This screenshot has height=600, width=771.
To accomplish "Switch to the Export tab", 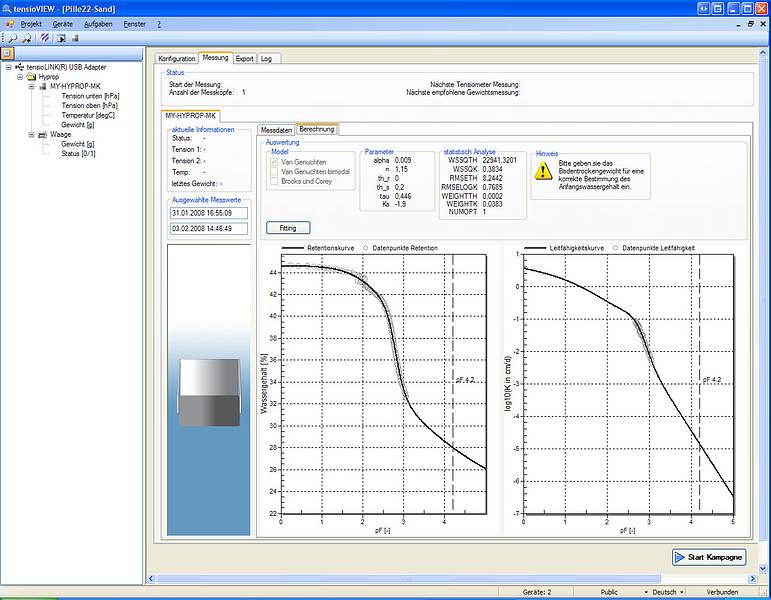I will [244, 59].
